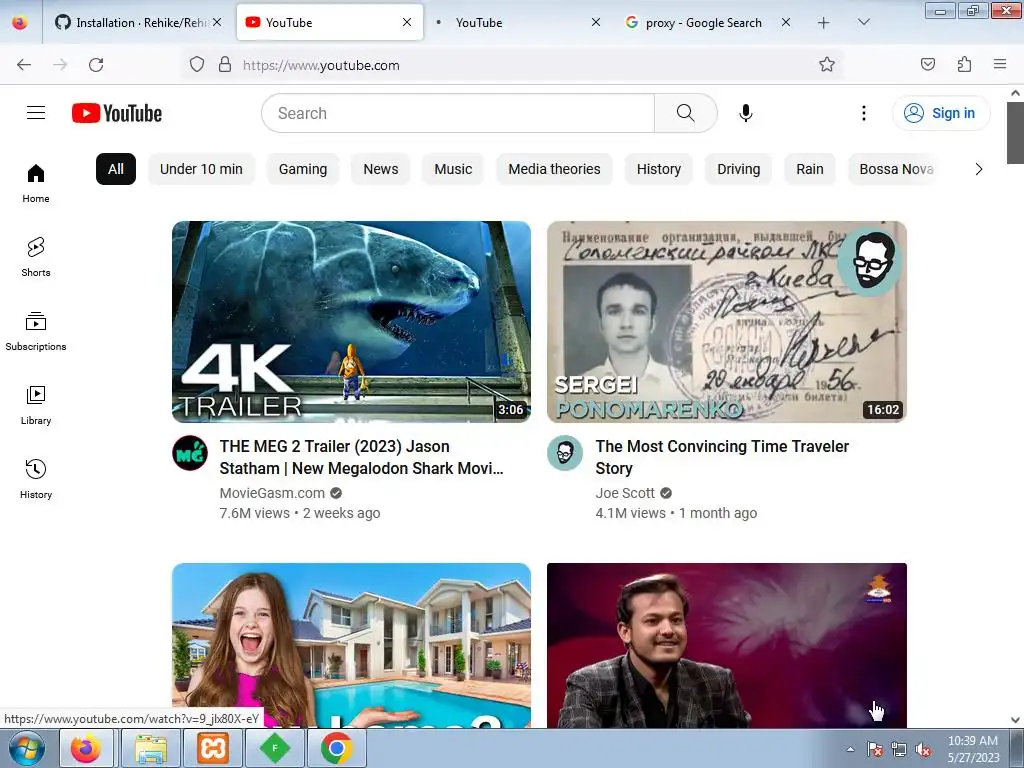This screenshot has height=768, width=1024.
Task: Open the Action Center flag in the tray
Action: tap(874, 749)
